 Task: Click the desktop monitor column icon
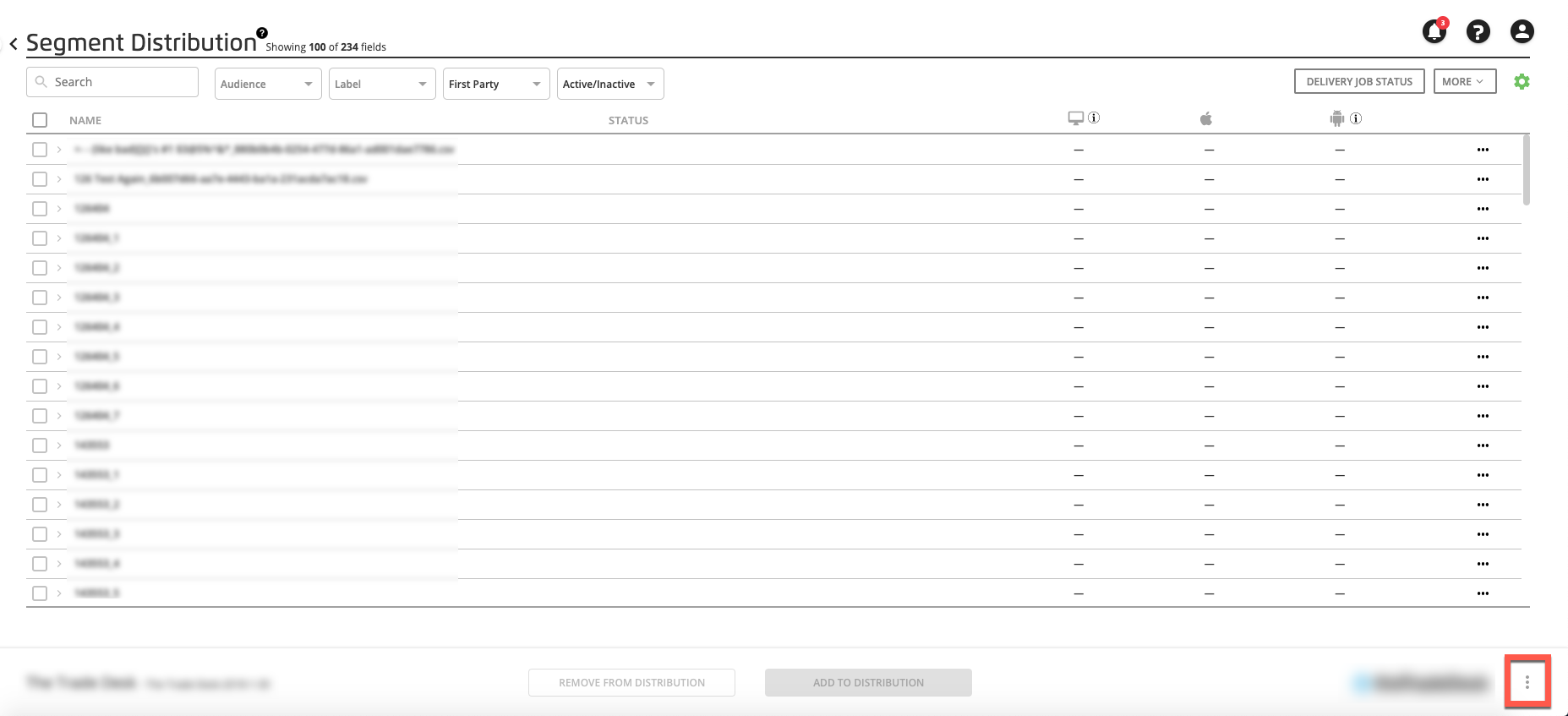[1075, 118]
